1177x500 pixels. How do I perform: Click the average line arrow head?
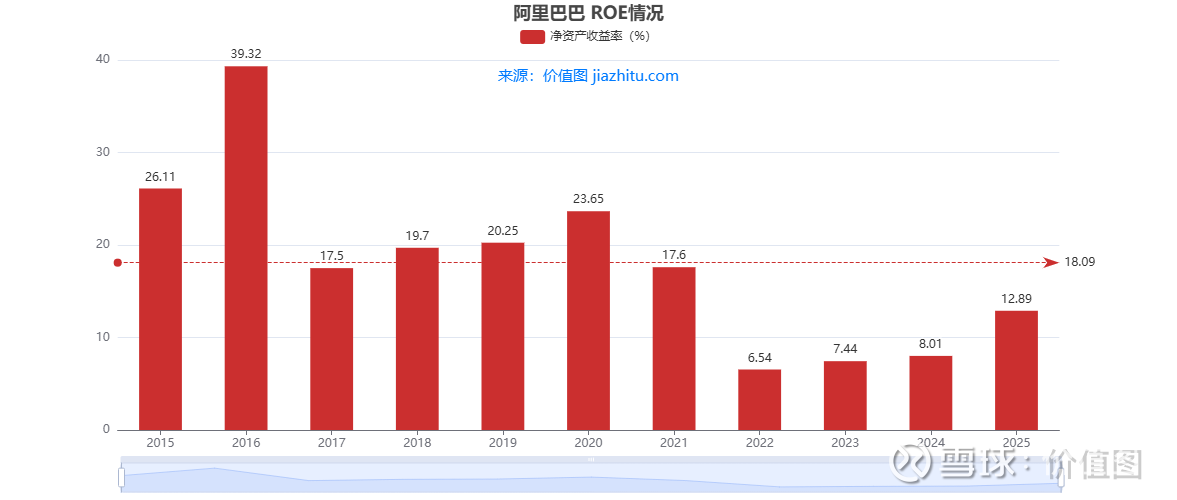tap(1052, 262)
